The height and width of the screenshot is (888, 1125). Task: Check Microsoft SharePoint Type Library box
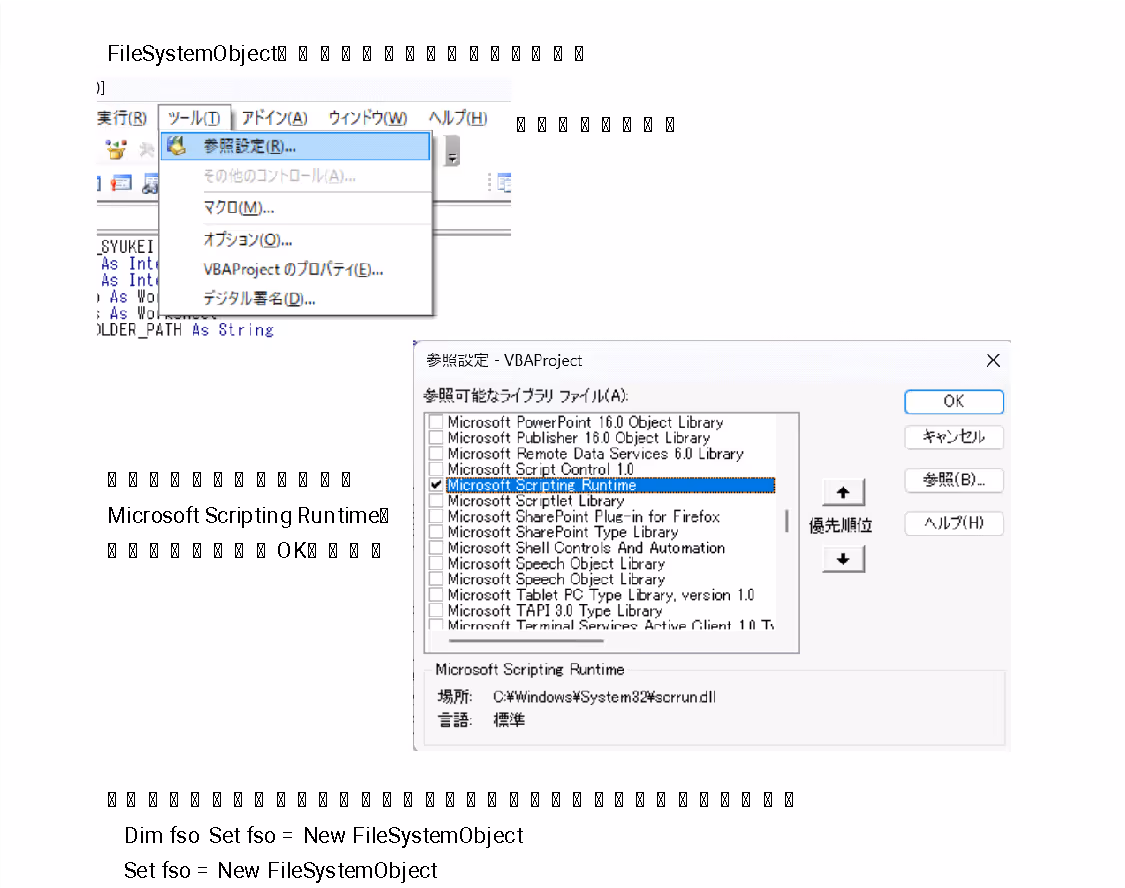click(436, 532)
